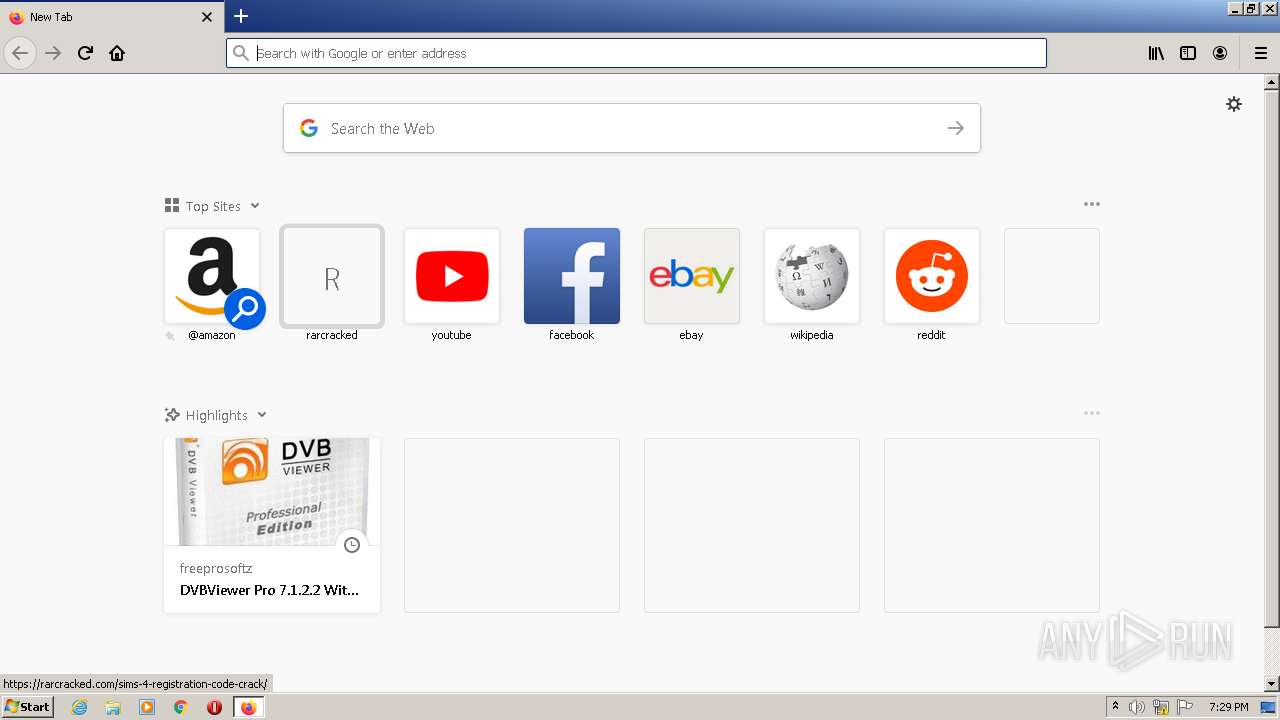The height and width of the screenshot is (720, 1280).
Task: Collapse the Top Sites section
Action: [x=255, y=206]
